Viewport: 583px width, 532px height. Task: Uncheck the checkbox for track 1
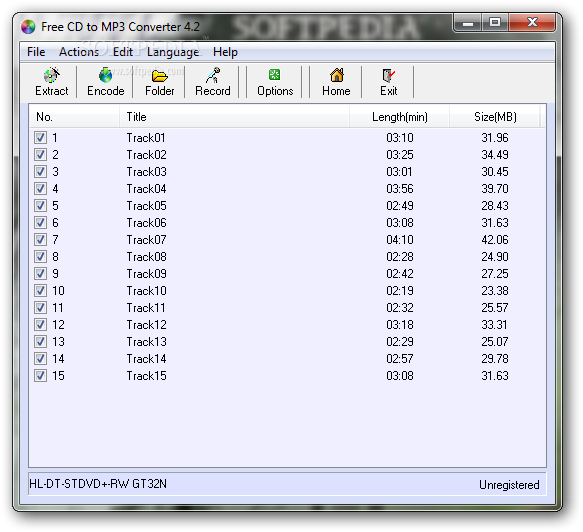(40, 138)
